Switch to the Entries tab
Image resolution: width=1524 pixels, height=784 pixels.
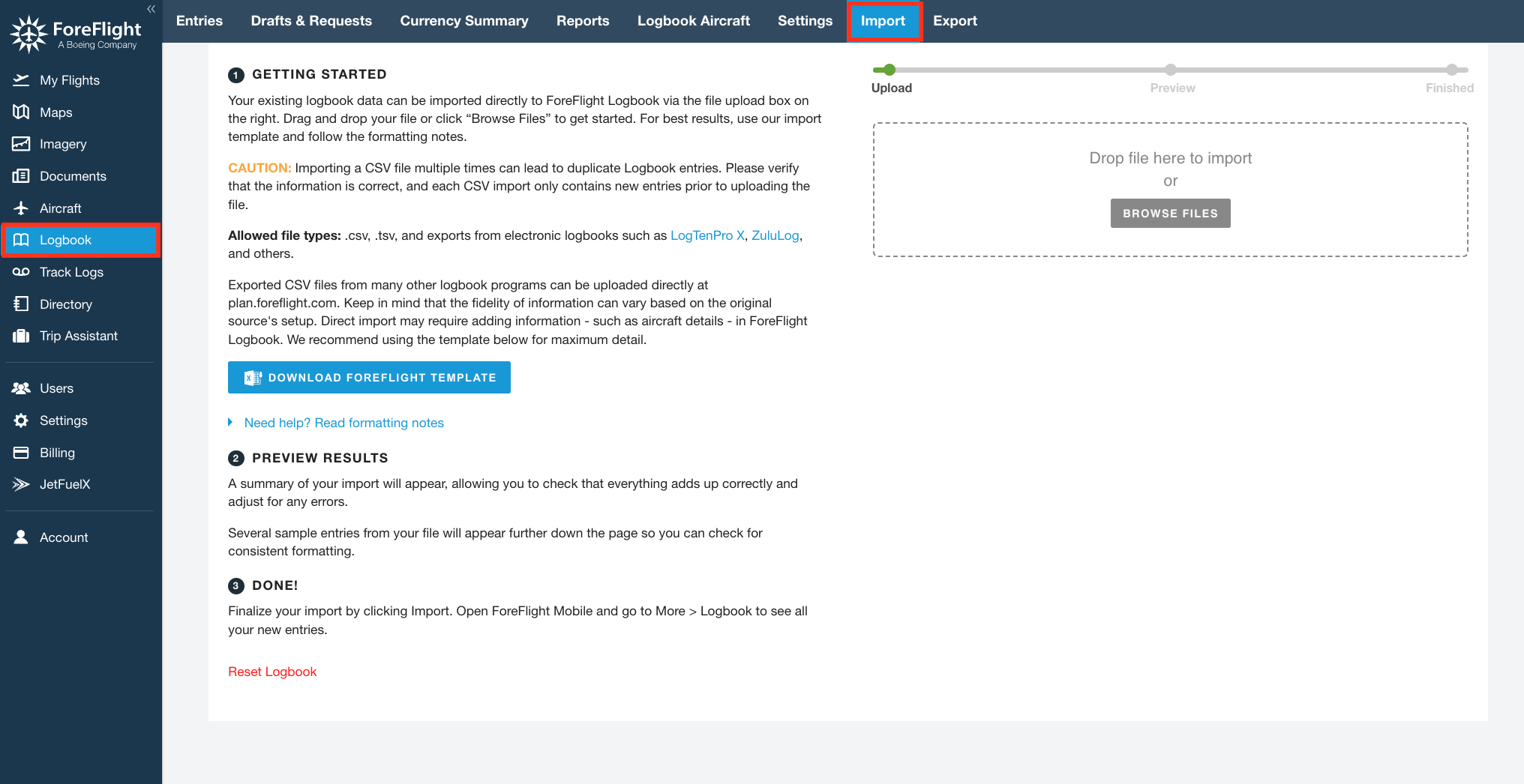pyautogui.click(x=199, y=21)
